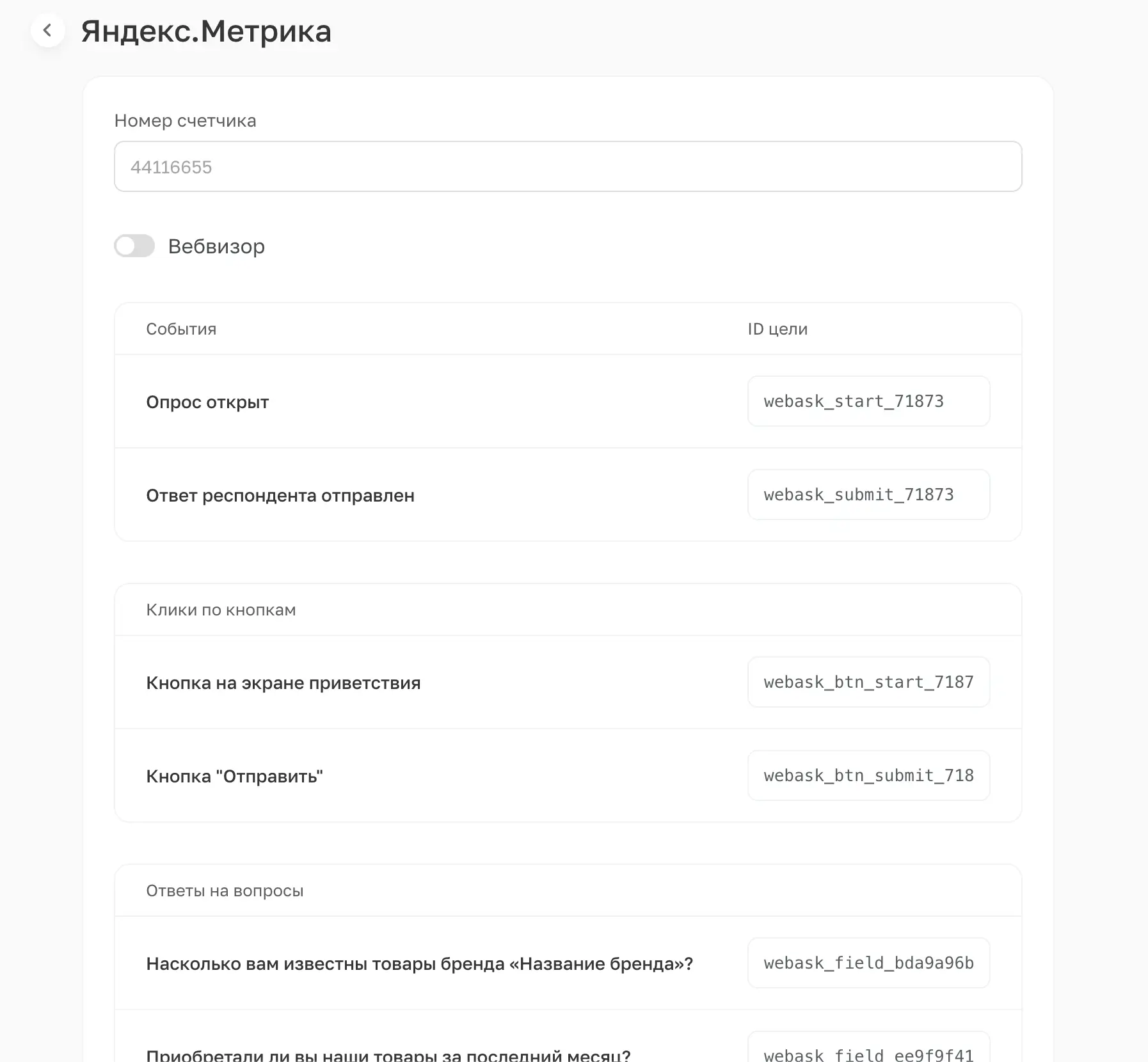Image resolution: width=1148 pixels, height=1062 pixels.
Task: Click the webask_btn_submit_718 goal ID field
Action: (x=868, y=775)
